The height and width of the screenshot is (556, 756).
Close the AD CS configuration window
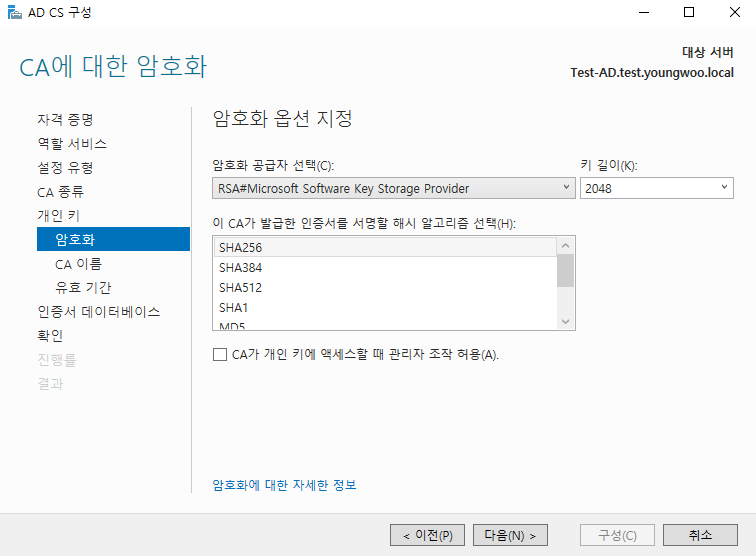pos(735,13)
